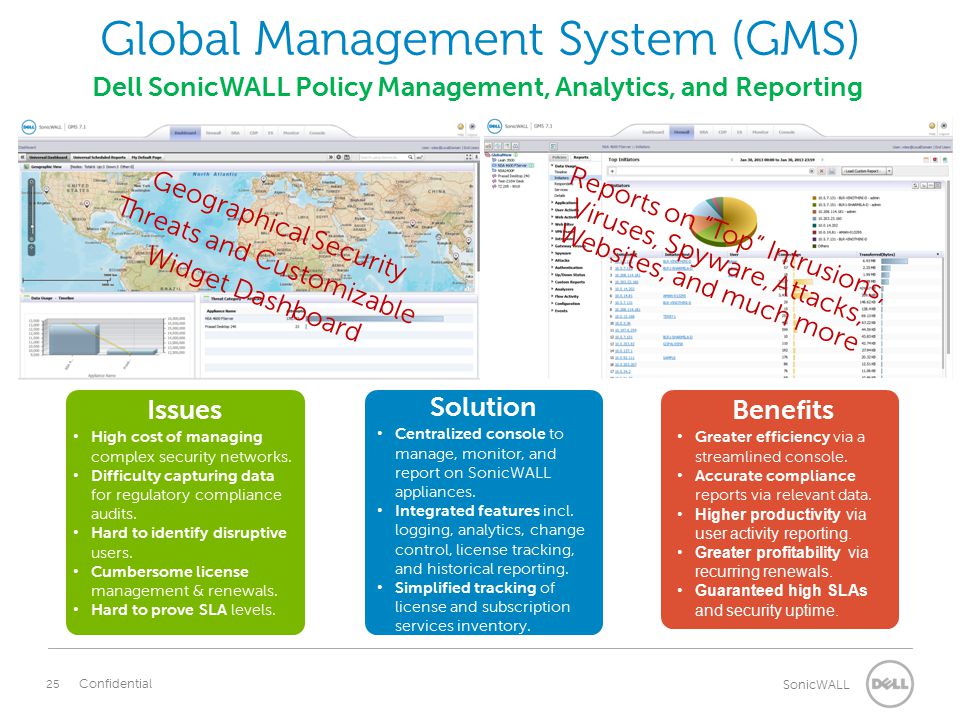The image size is (960, 720).
Task: Click fourth toolbar icon above GlobalView tree
Action: point(516,146)
